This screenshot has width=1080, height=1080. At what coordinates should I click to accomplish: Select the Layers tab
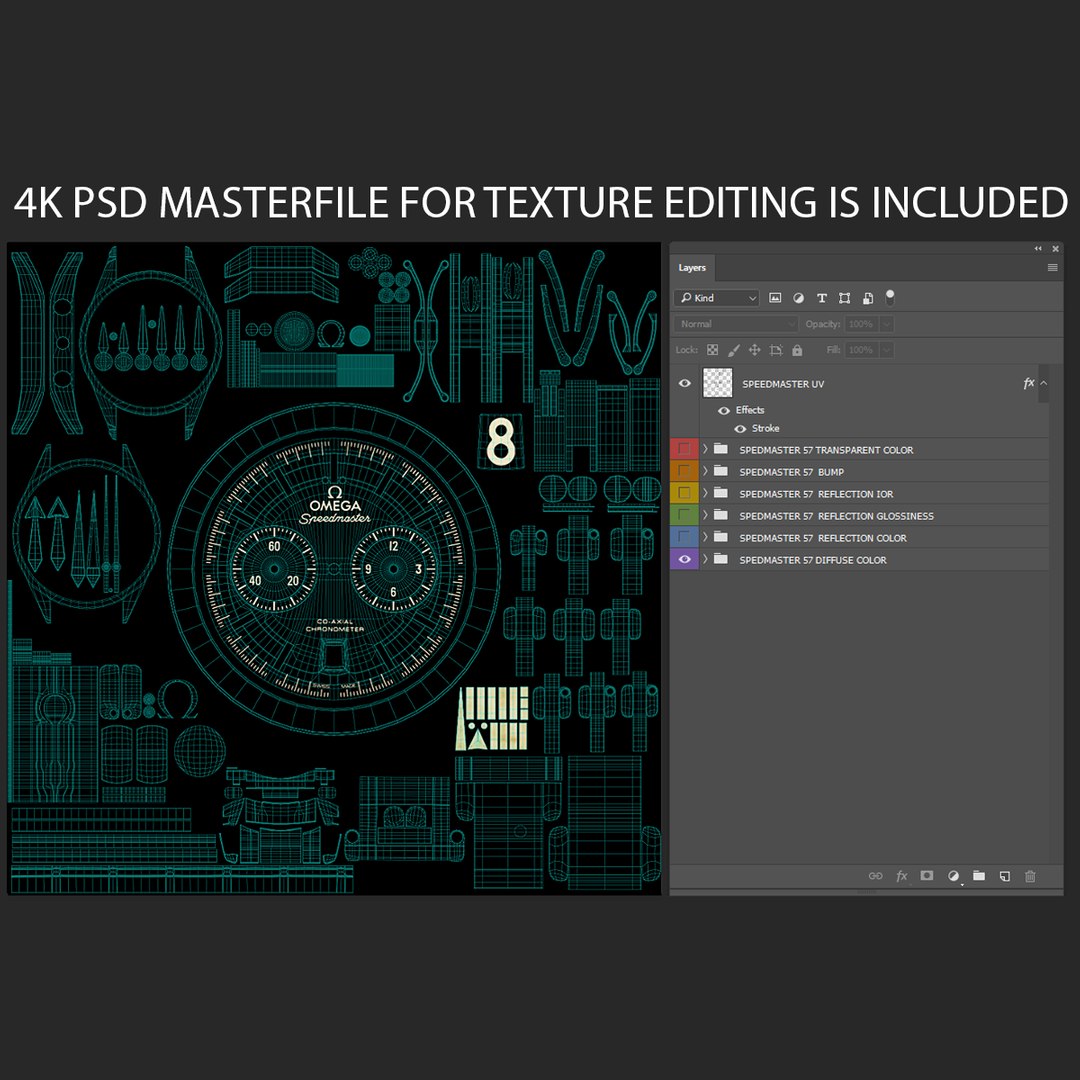pos(692,268)
